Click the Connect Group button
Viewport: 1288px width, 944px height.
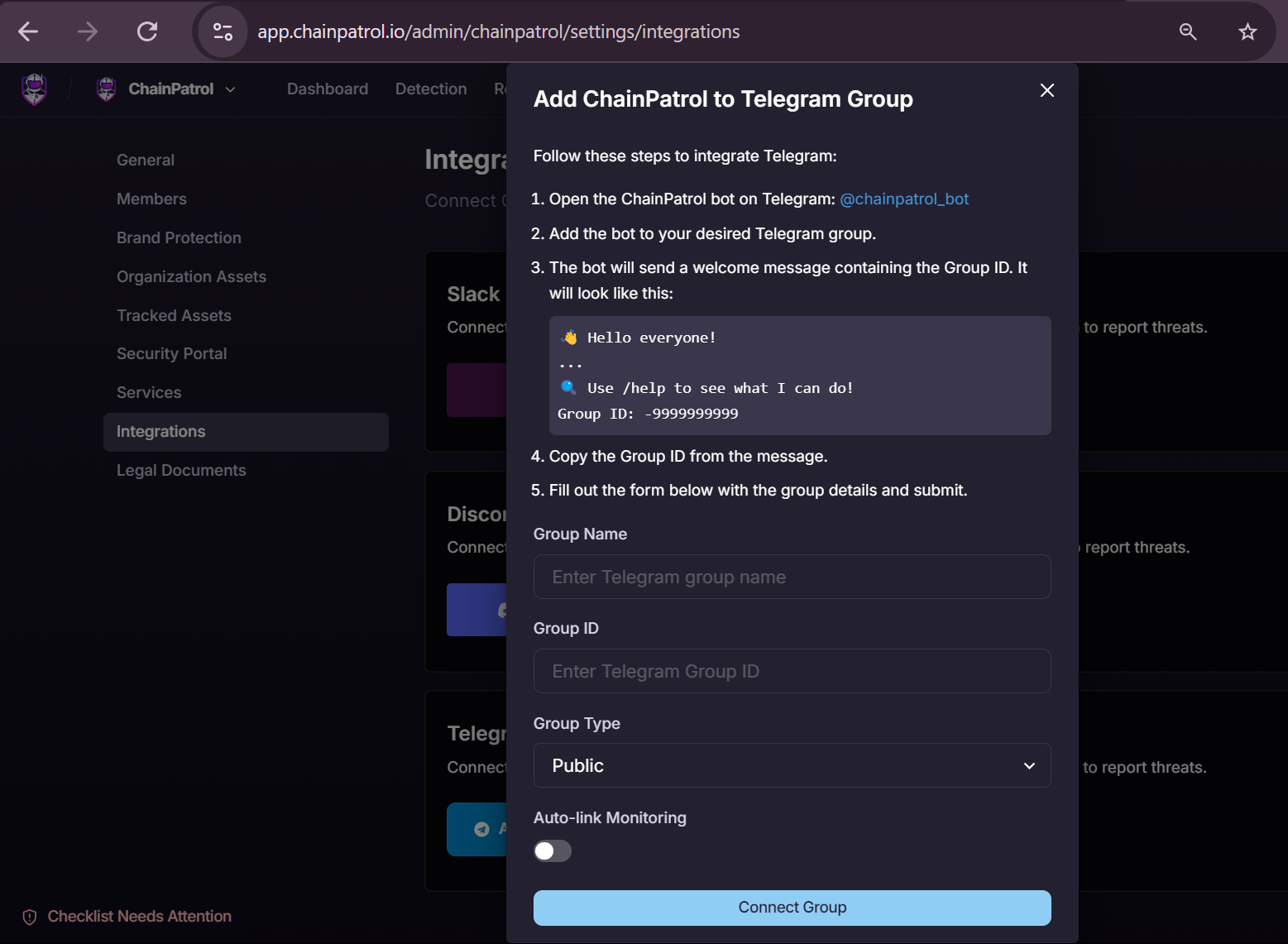tap(792, 908)
